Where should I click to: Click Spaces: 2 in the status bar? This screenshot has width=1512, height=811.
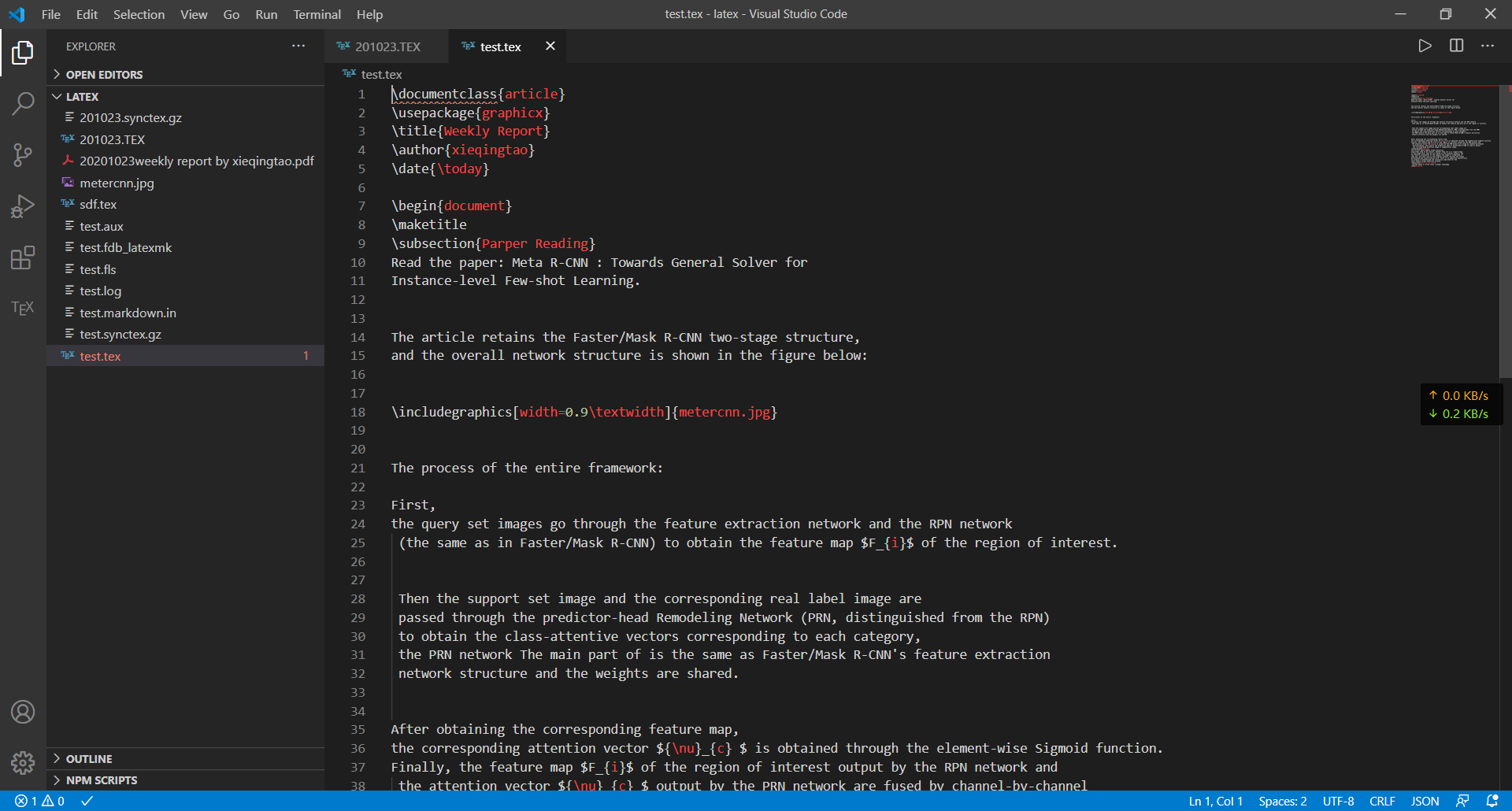[x=1282, y=801]
